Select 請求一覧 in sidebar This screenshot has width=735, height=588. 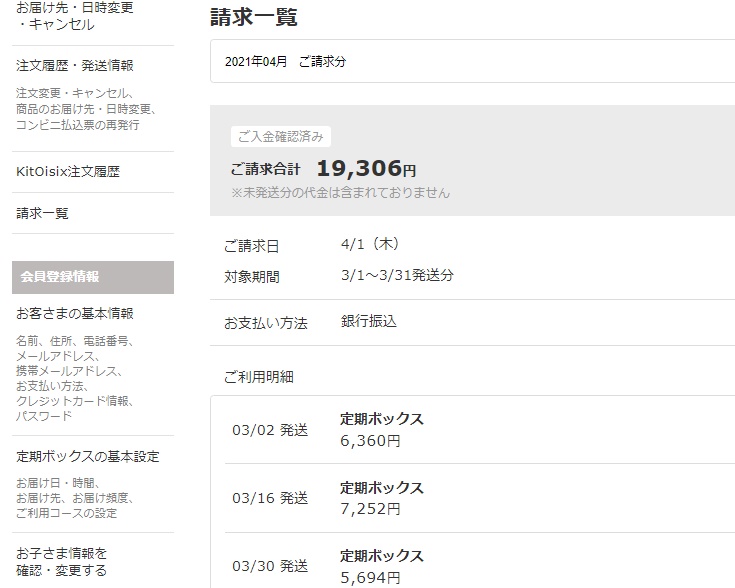(42, 213)
